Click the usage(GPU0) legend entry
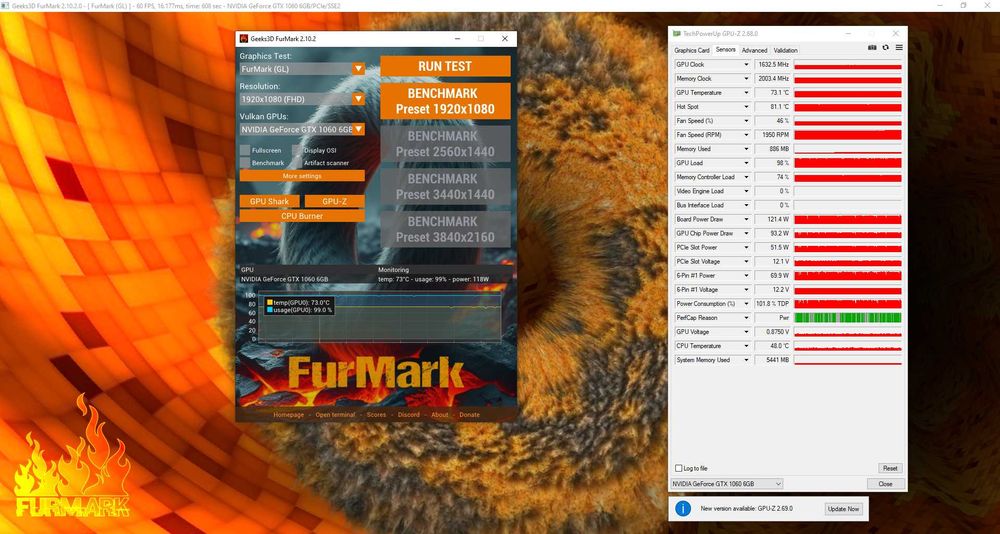This screenshot has height=534, width=1000. [x=300, y=309]
